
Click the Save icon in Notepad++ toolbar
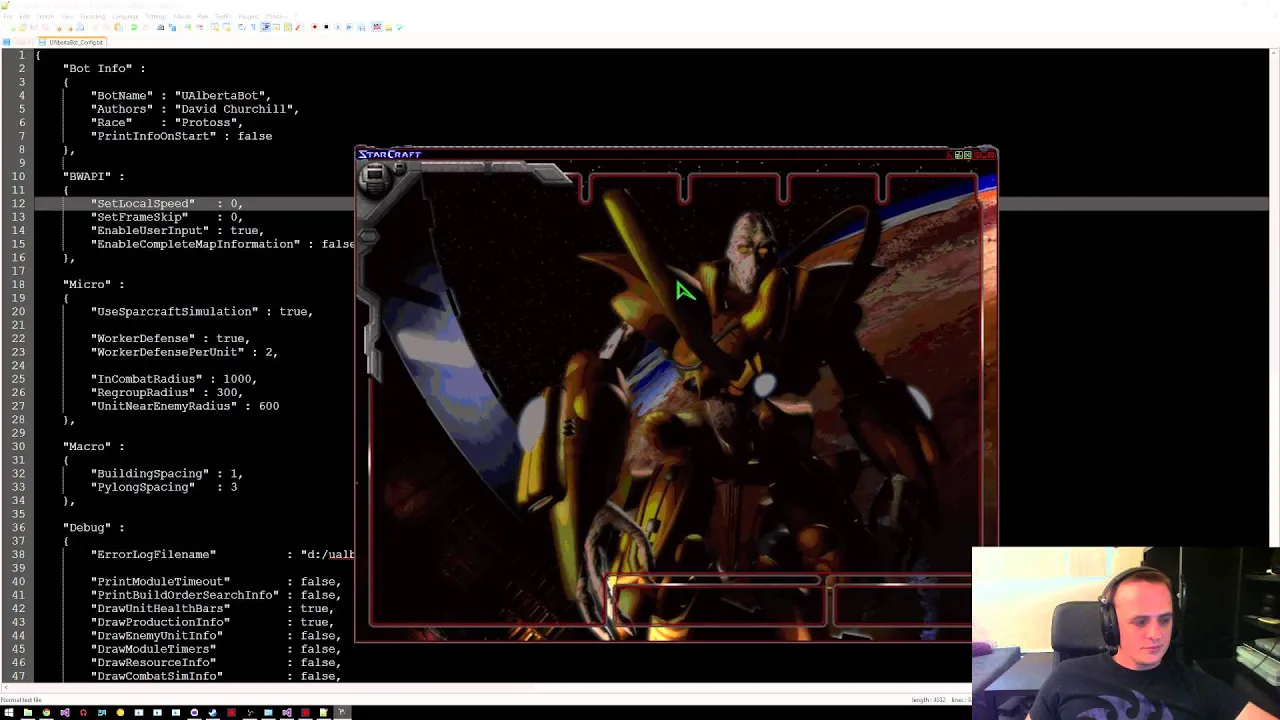[x=34, y=27]
